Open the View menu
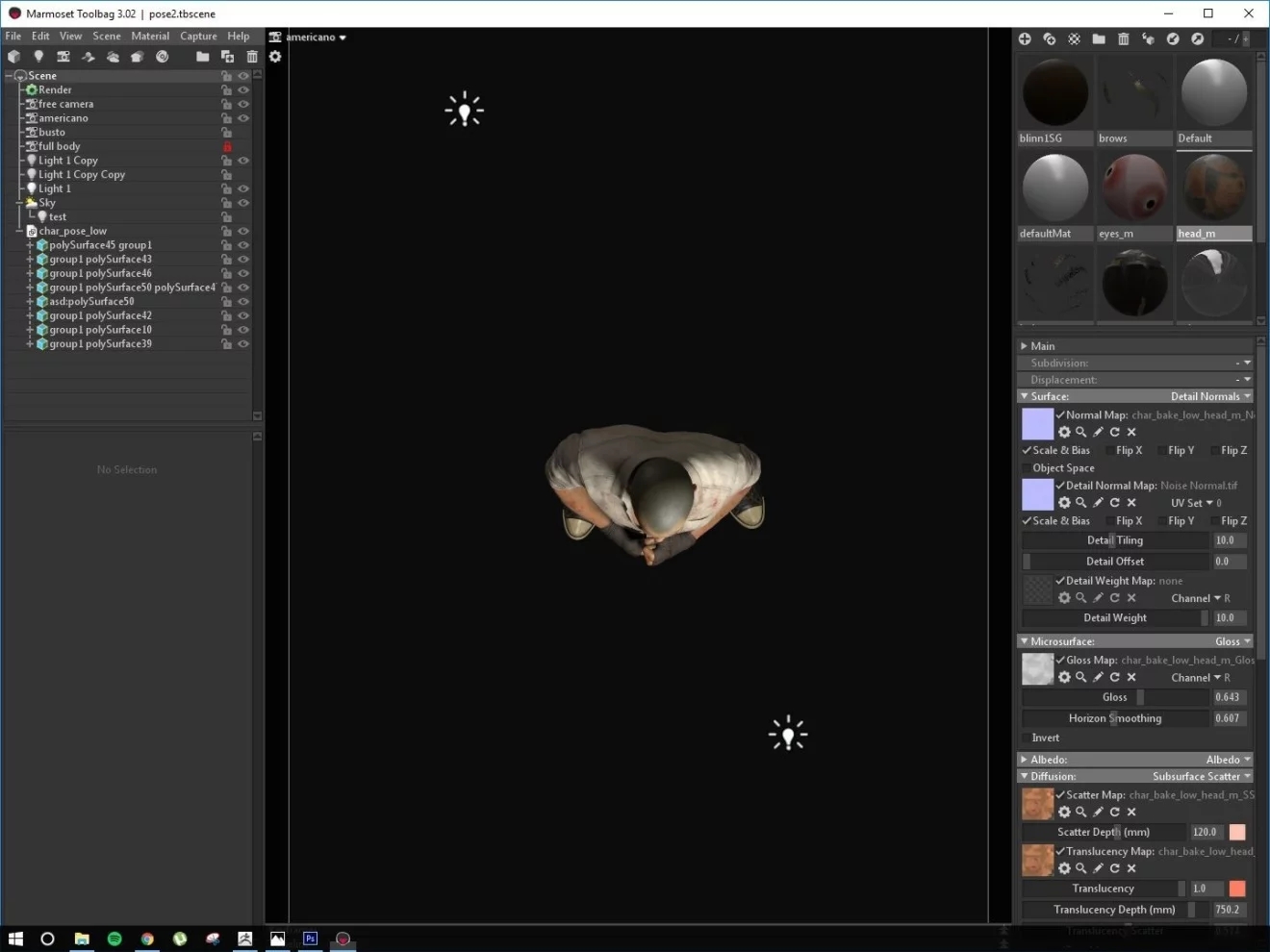This screenshot has width=1270, height=952. coord(71,37)
